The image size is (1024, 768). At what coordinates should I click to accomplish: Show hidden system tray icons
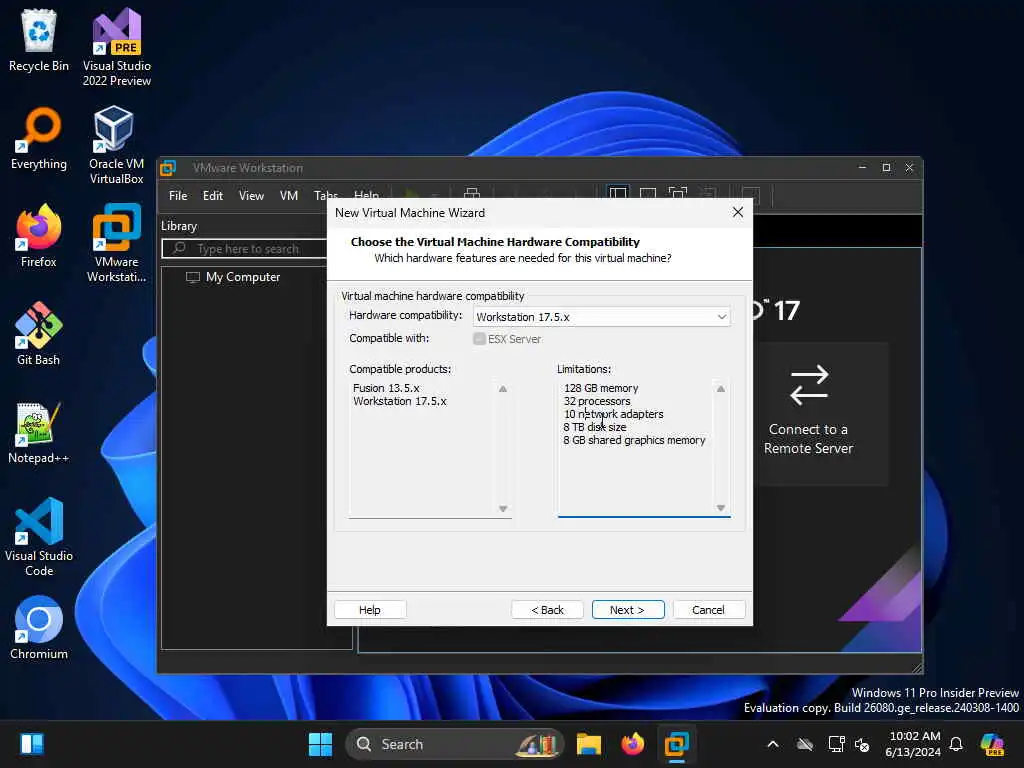click(773, 744)
